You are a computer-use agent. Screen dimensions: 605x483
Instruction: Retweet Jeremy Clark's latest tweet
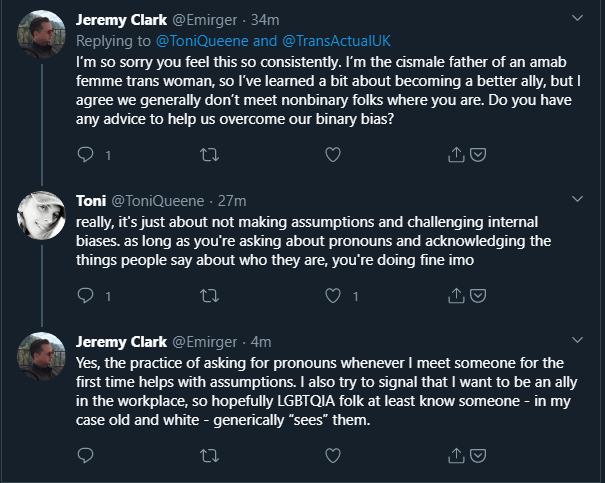[x=210, y=454]
